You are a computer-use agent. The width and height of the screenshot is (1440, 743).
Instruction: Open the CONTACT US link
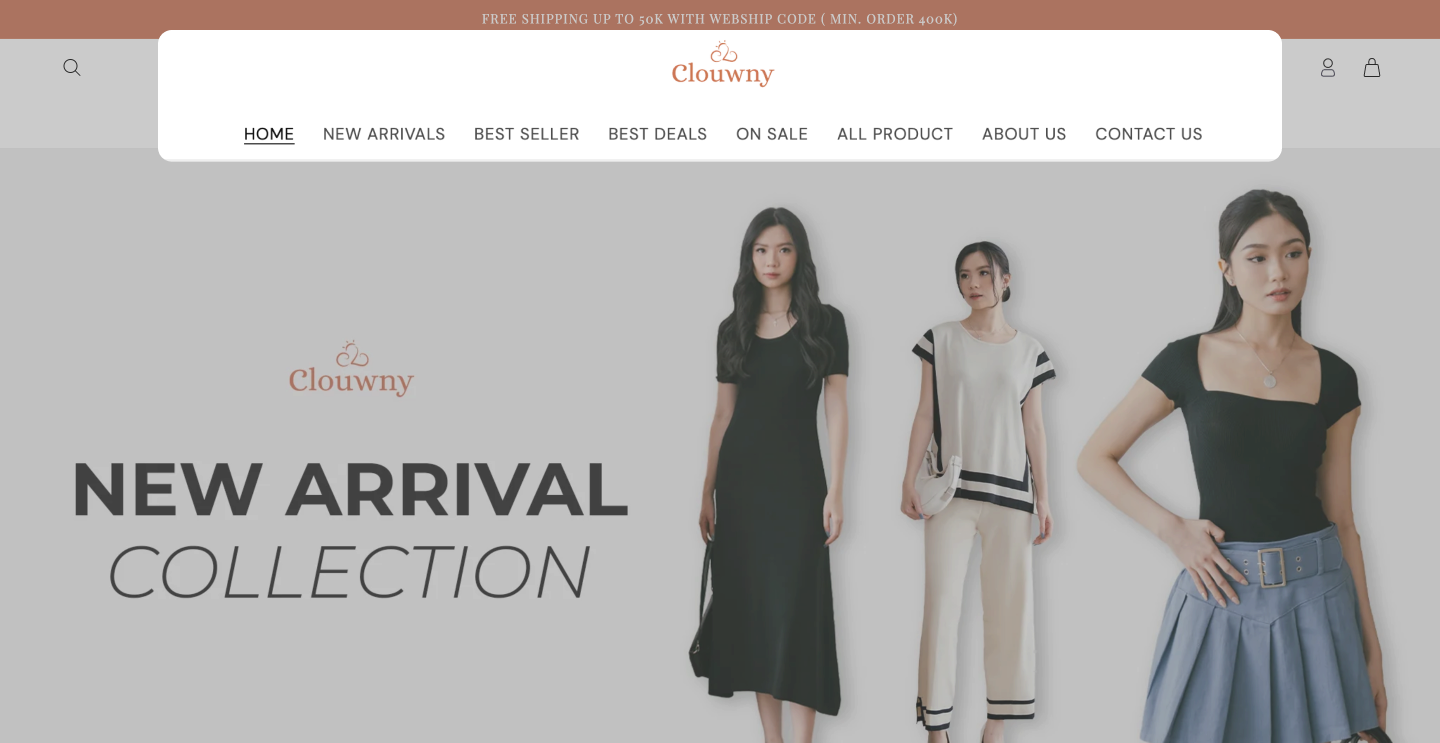point(1149,134)
